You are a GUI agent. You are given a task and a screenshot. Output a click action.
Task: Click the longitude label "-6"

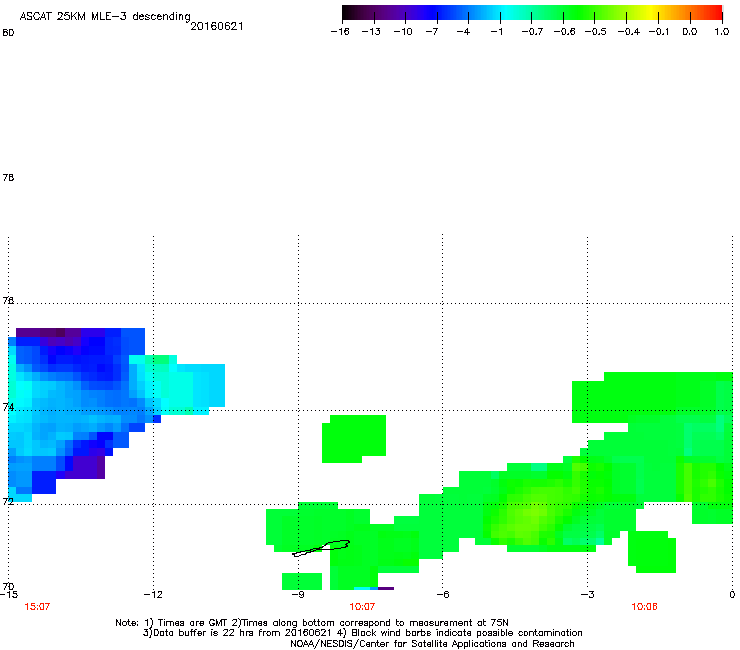[x=442, y=594]
